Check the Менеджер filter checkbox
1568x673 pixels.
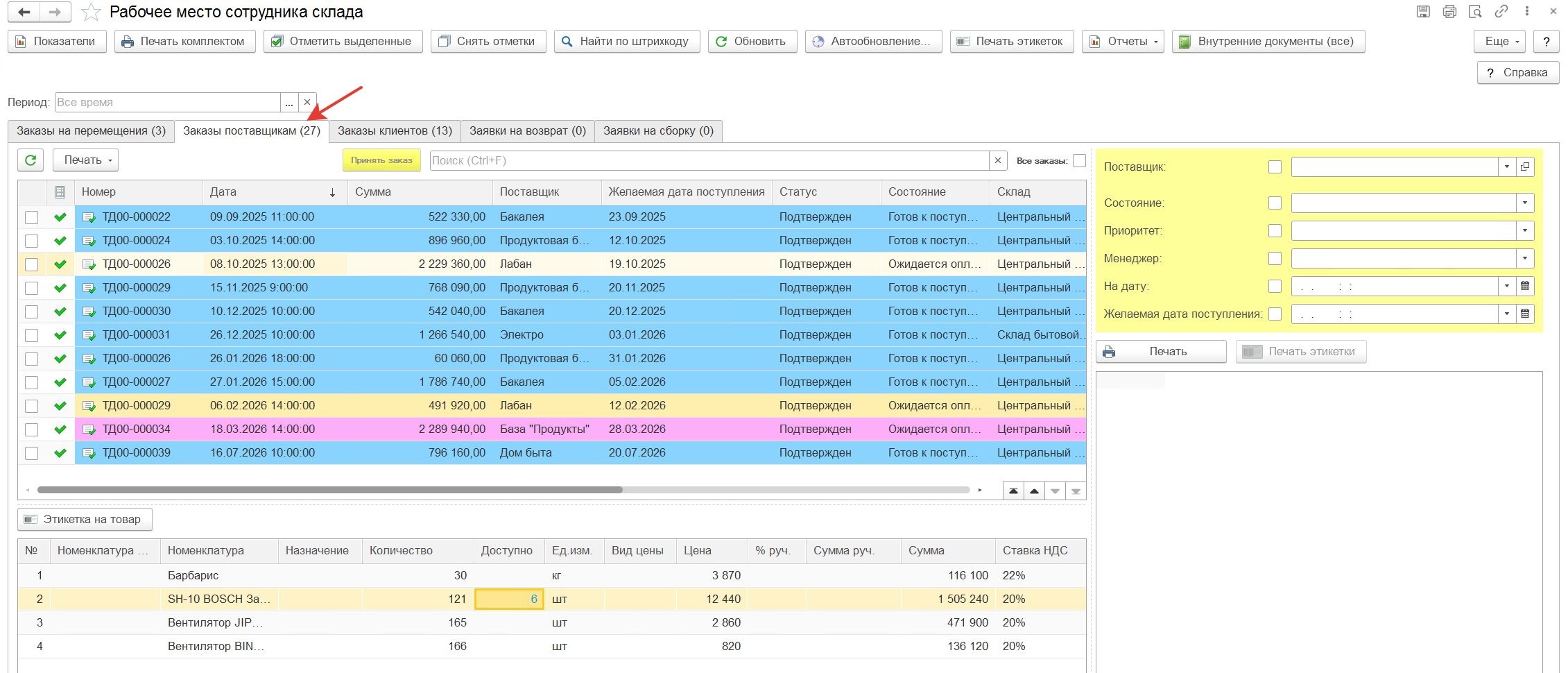coord(1275,258)
